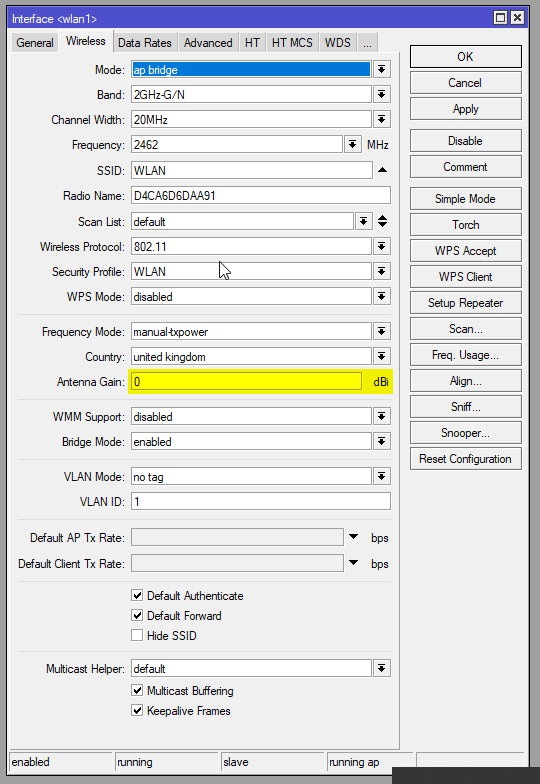The width and height of the screenshot is (540, 784).
Task: Expand the Default AP Tx Rate field
Action: (x=354, y=537)
